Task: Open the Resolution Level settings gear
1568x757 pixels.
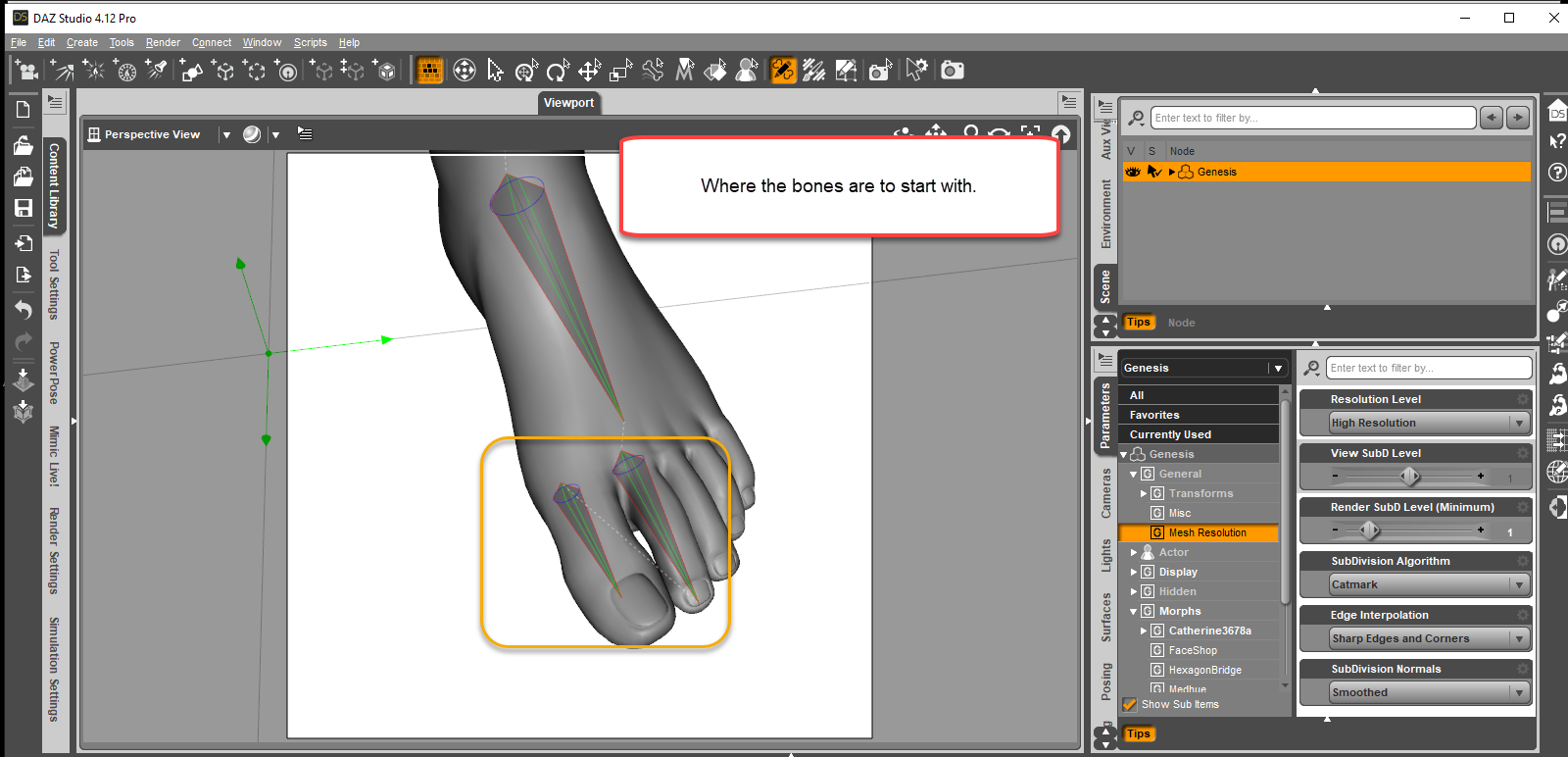Action: tap(1522, 399)
